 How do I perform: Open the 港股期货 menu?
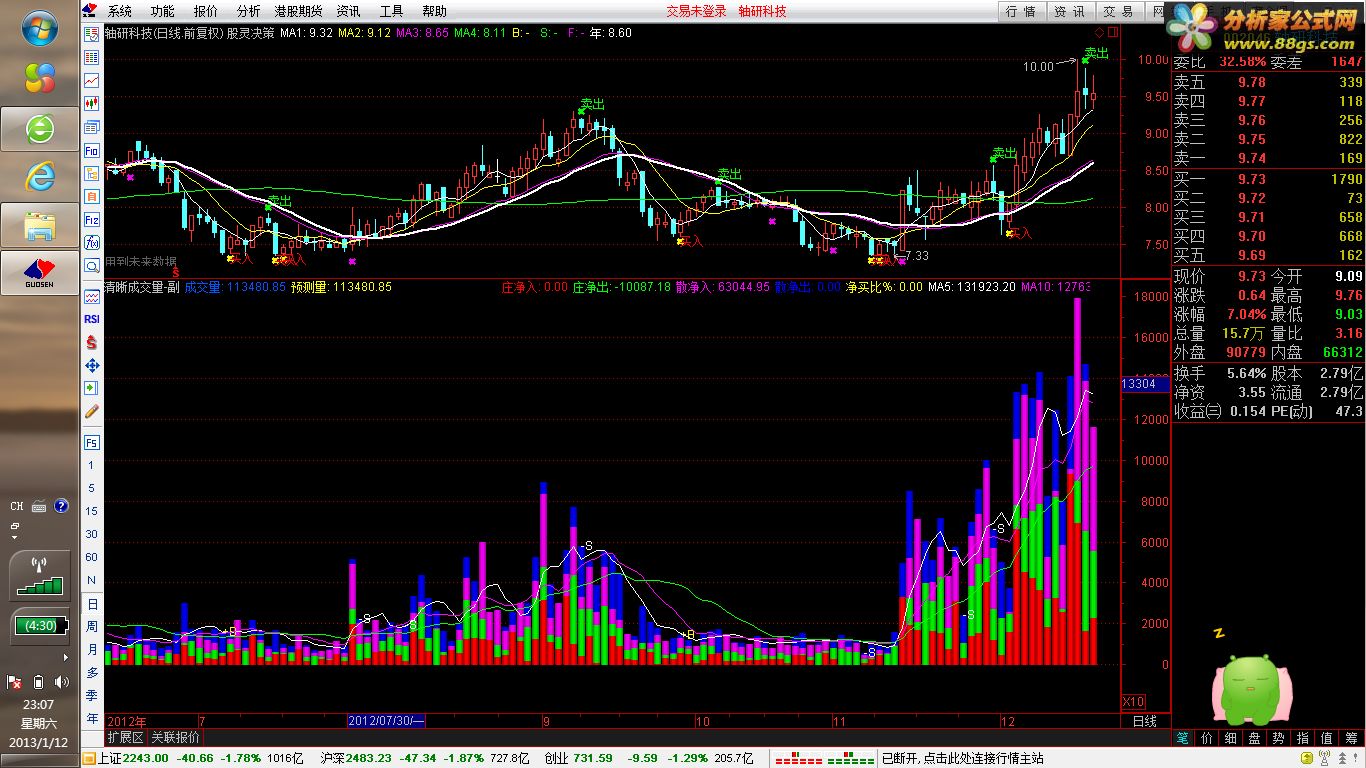click(299, 11)
